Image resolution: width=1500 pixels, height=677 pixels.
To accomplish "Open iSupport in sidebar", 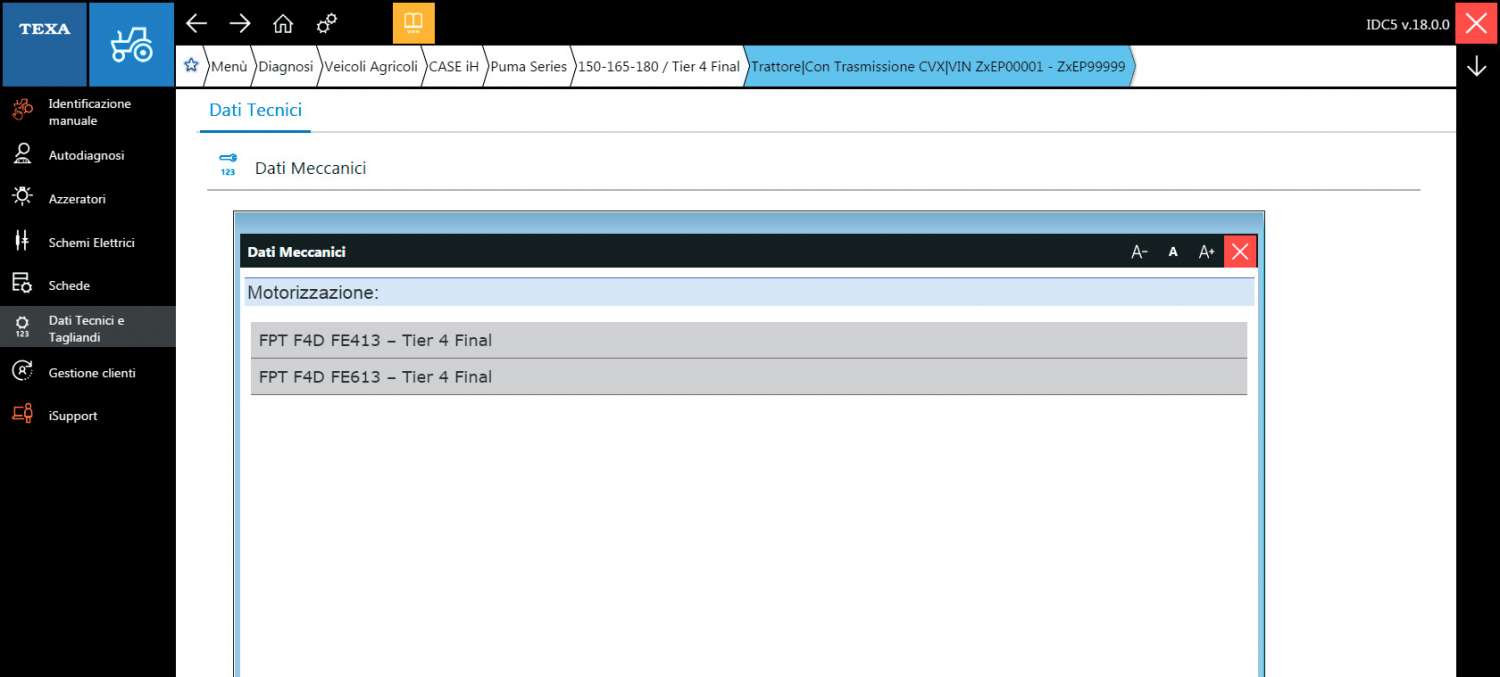I will (88, 415).
